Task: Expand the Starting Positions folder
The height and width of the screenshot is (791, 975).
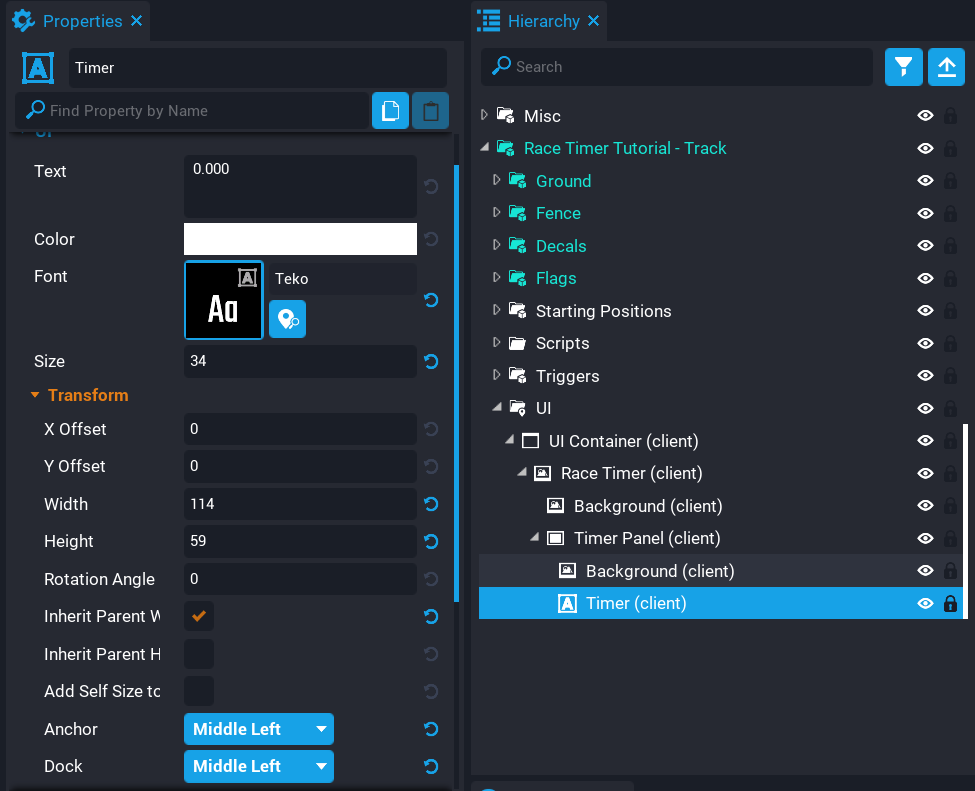Action: 497,311
